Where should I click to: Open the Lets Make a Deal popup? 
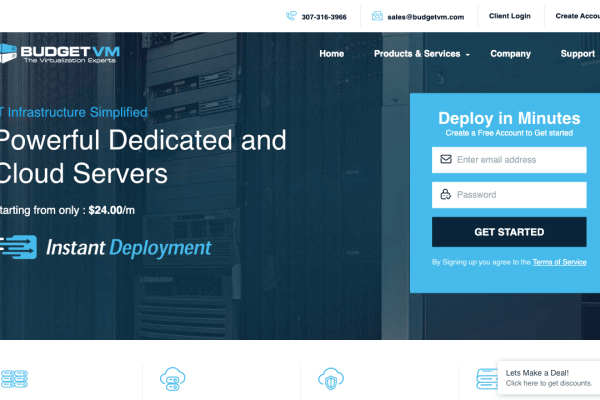tap(549, 378)
